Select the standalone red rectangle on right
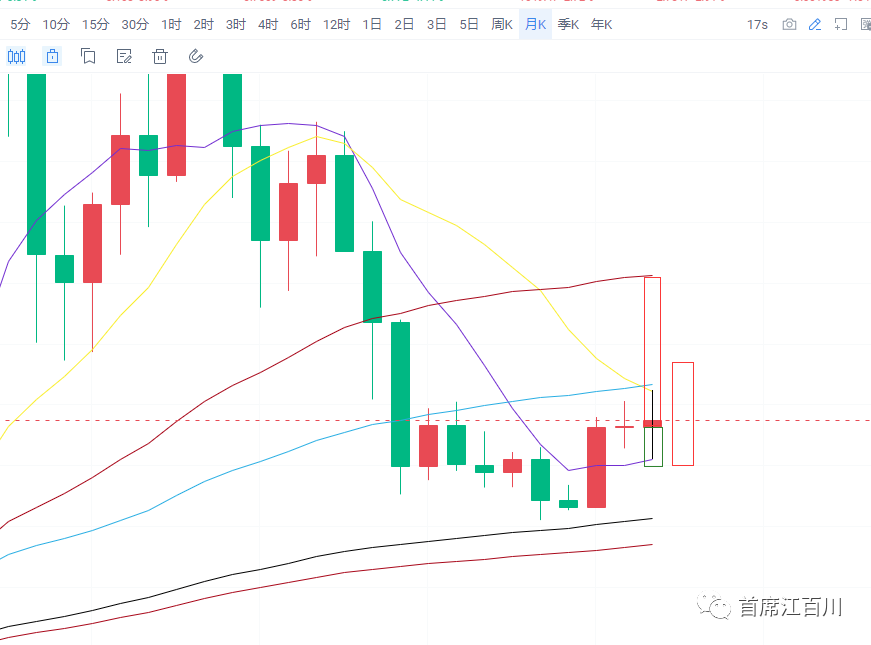Screen dimensions: 871x645 click(x=683, y=414)
